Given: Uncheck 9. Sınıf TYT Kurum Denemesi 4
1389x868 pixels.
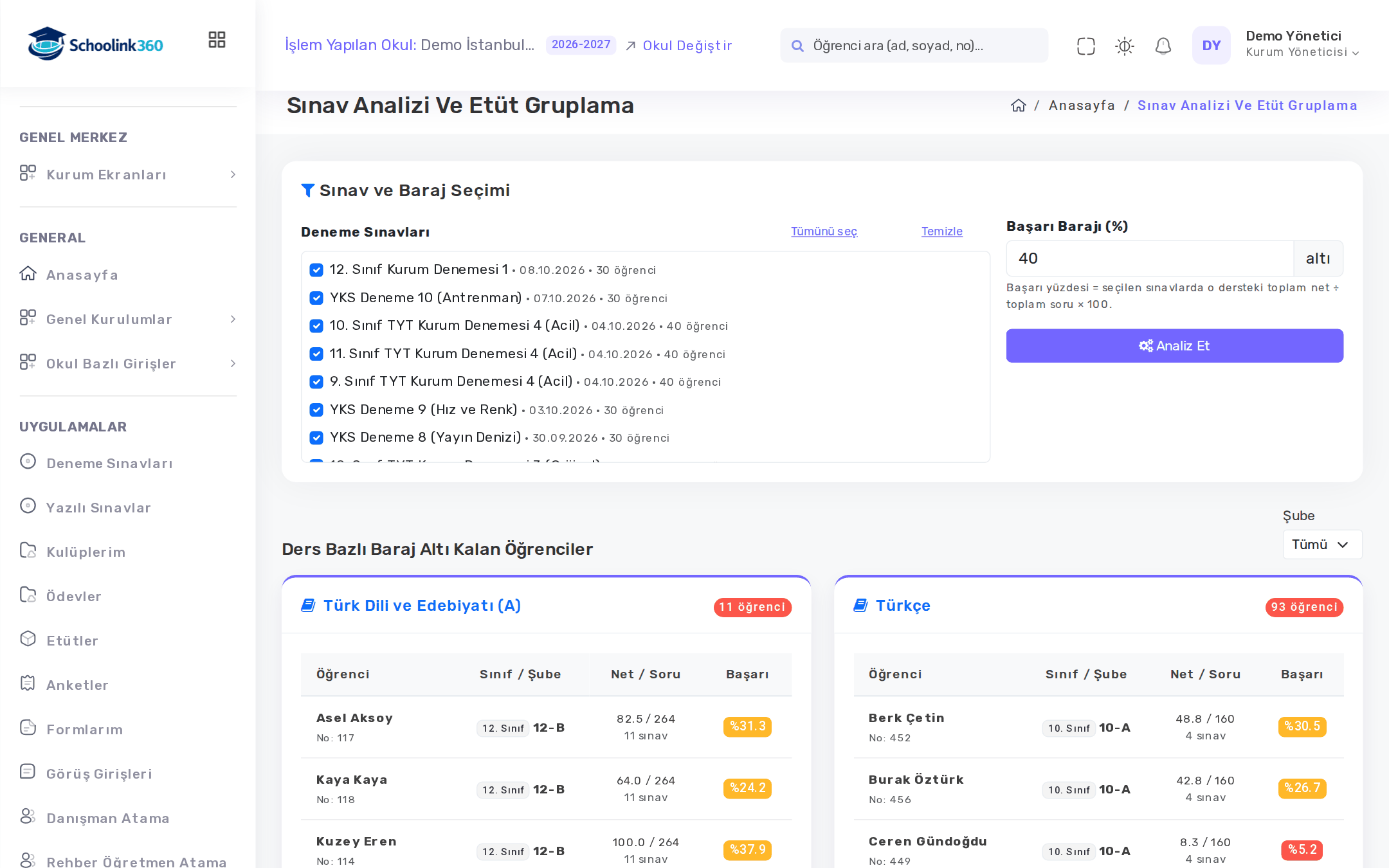Looking at the screenshot, I should pyautogui.click(x=316, y=382).
